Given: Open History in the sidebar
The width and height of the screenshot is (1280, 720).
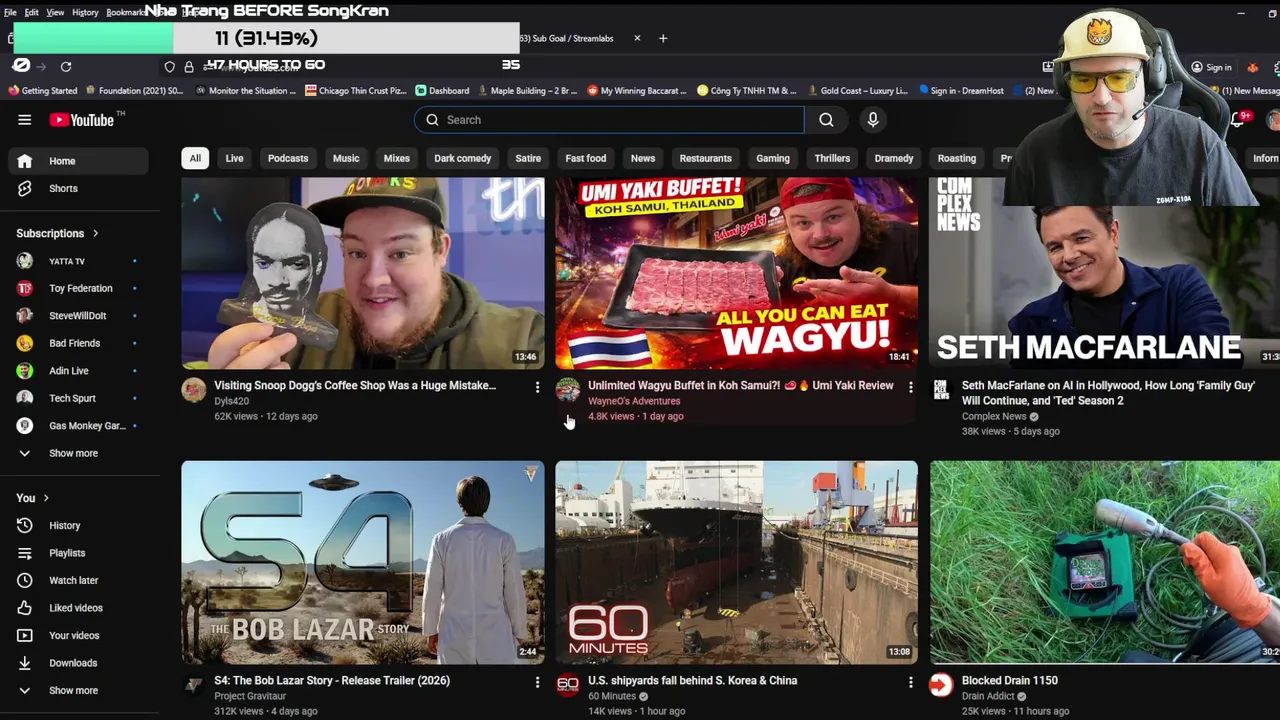Looking at the screenshot, I should pyautogui.click(x=78, y=525).
